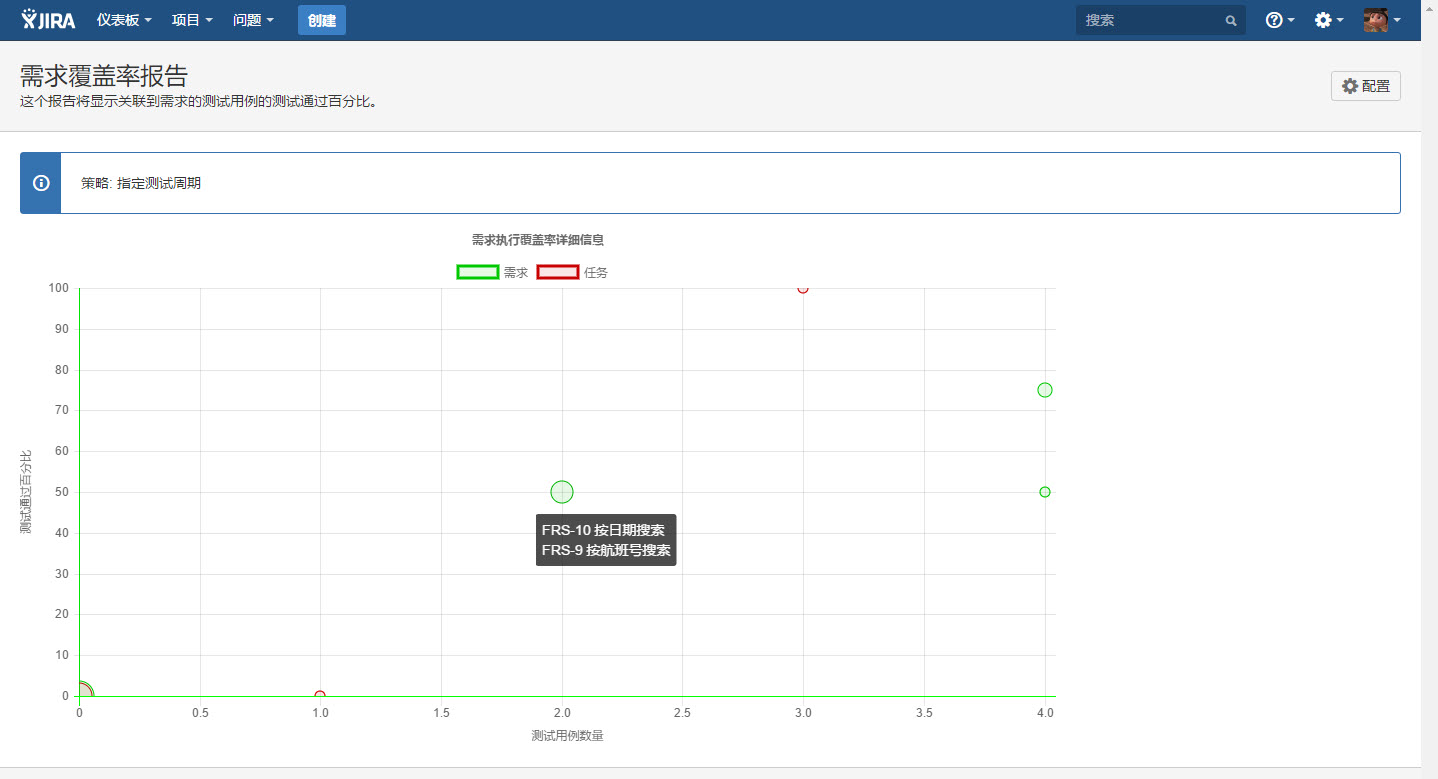
Task: Click the search magnifier icon
Action: point(1231,20)
